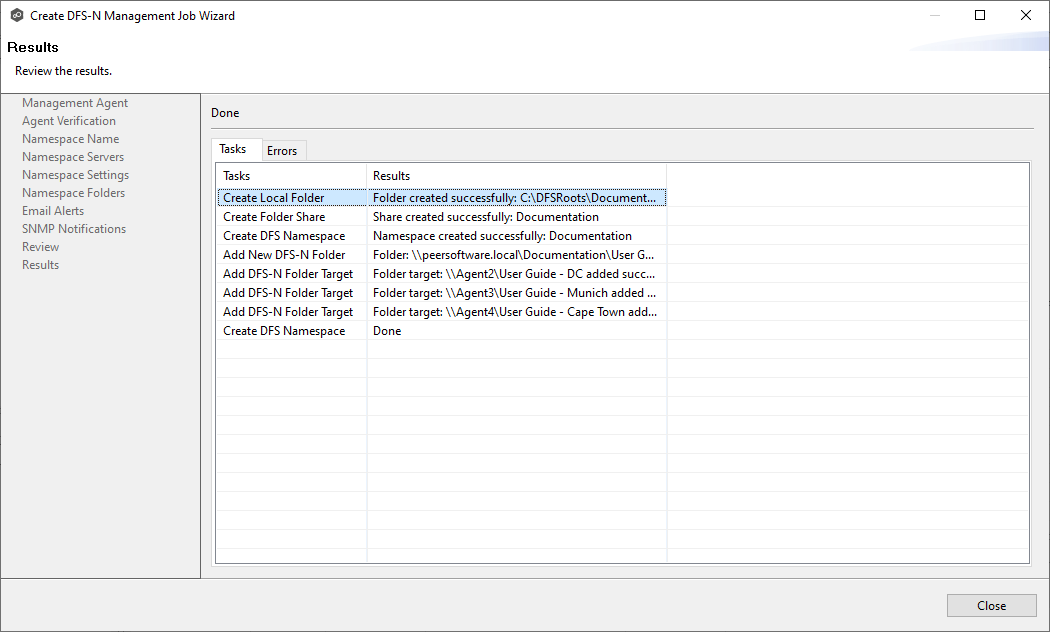Open the SNMP Notifications step
Image resolution: width=1050 pixels, height=632 pixels.
tap(74, 229)
